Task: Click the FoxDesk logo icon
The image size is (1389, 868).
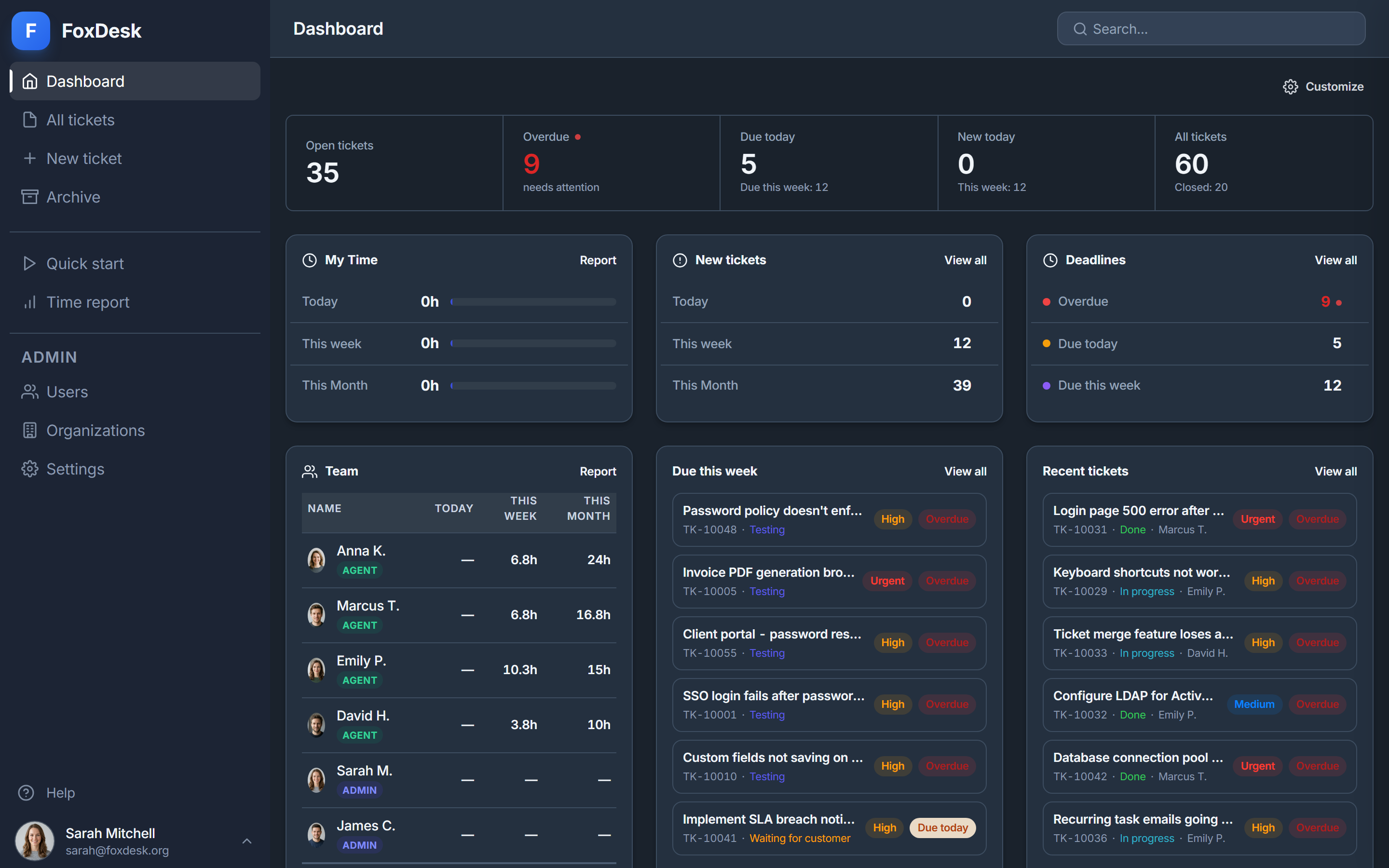Action: (30, 30)
